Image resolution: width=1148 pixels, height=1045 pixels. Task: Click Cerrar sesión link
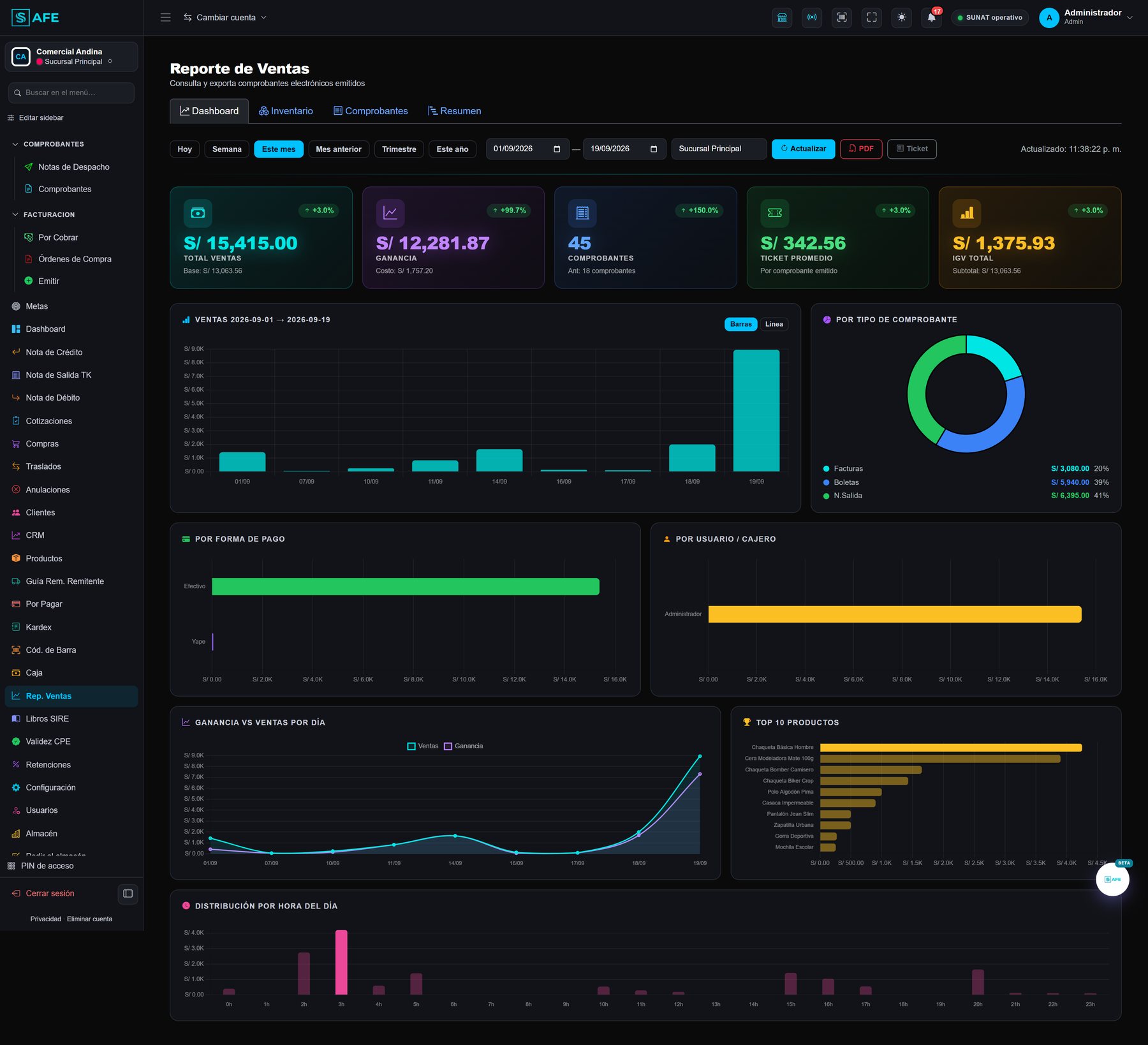[x=43, y=893]
